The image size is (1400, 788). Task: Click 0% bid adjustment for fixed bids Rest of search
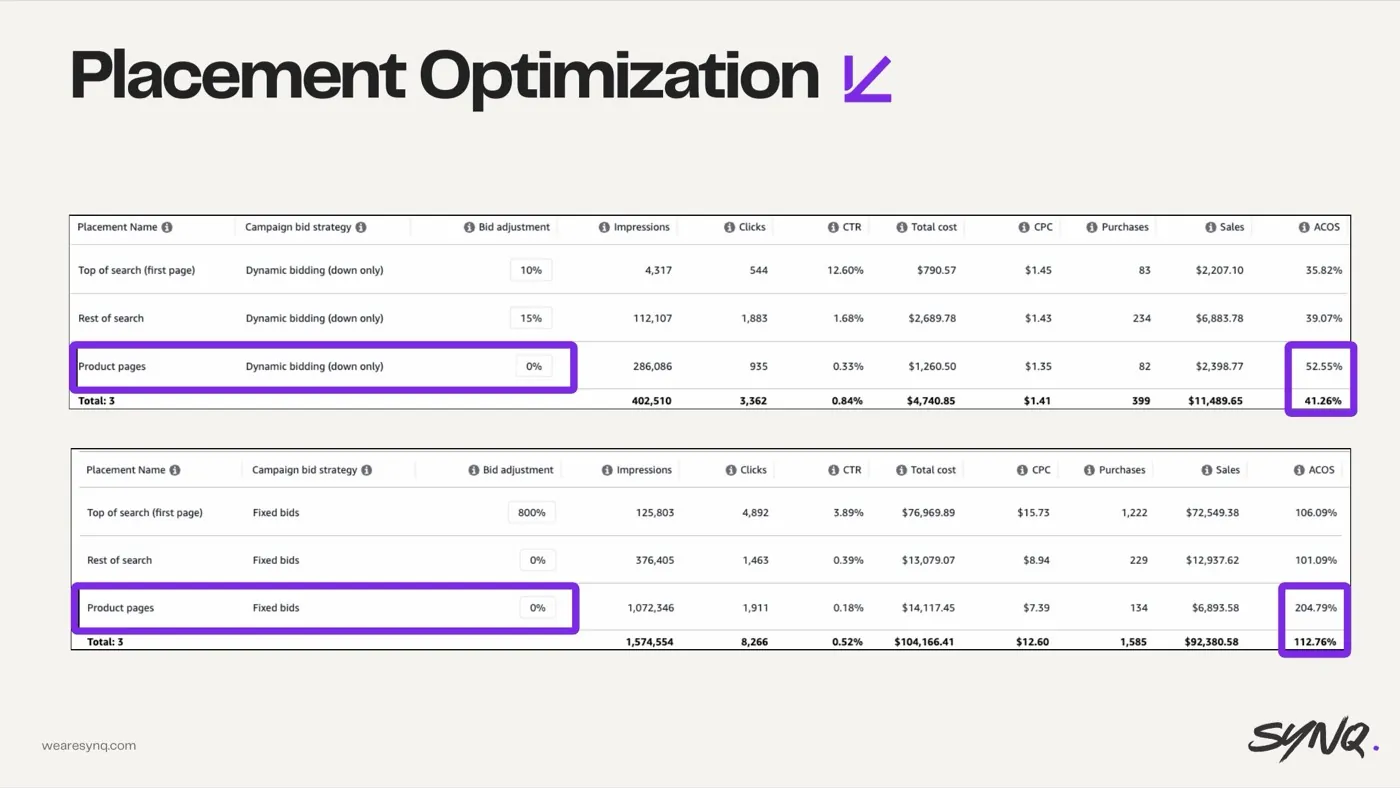538,560
